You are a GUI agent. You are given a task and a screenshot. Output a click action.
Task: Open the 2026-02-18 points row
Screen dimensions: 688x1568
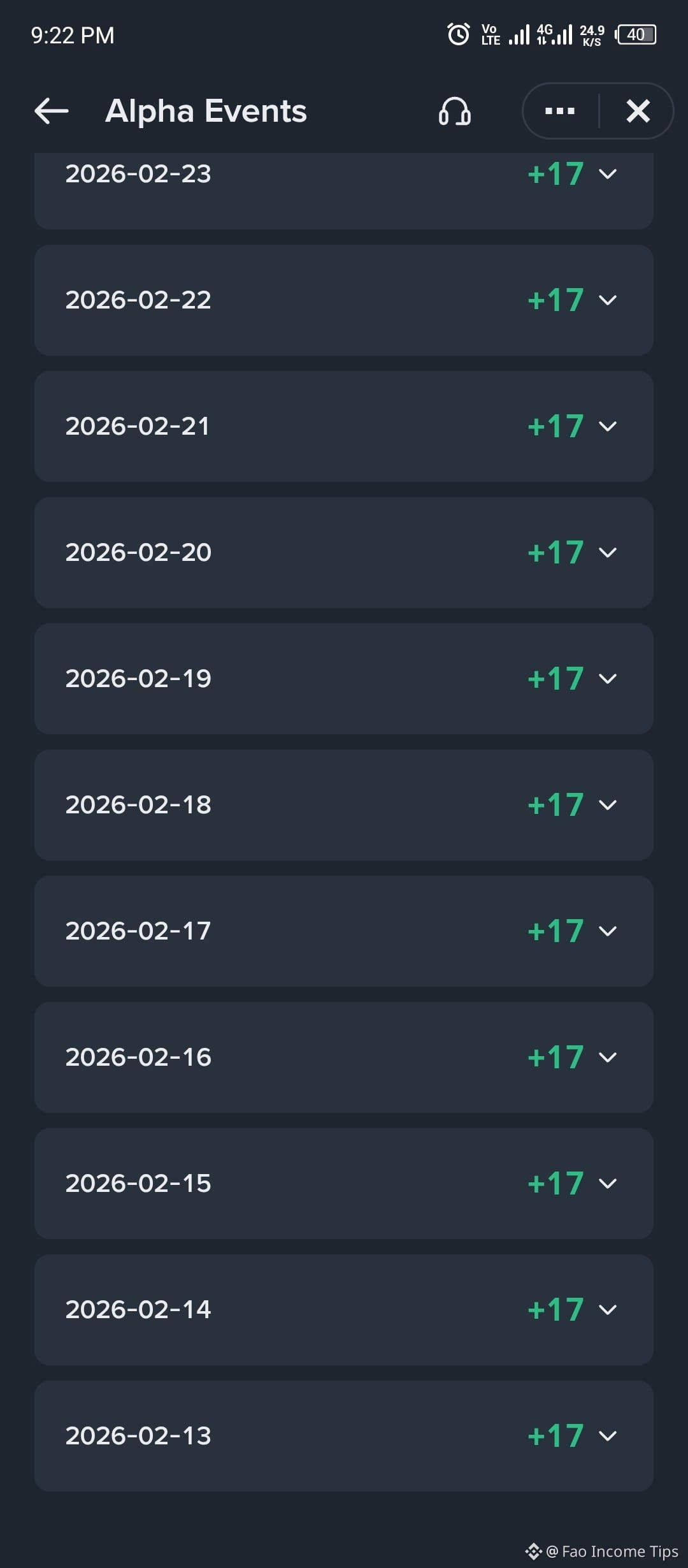[344, 805]
